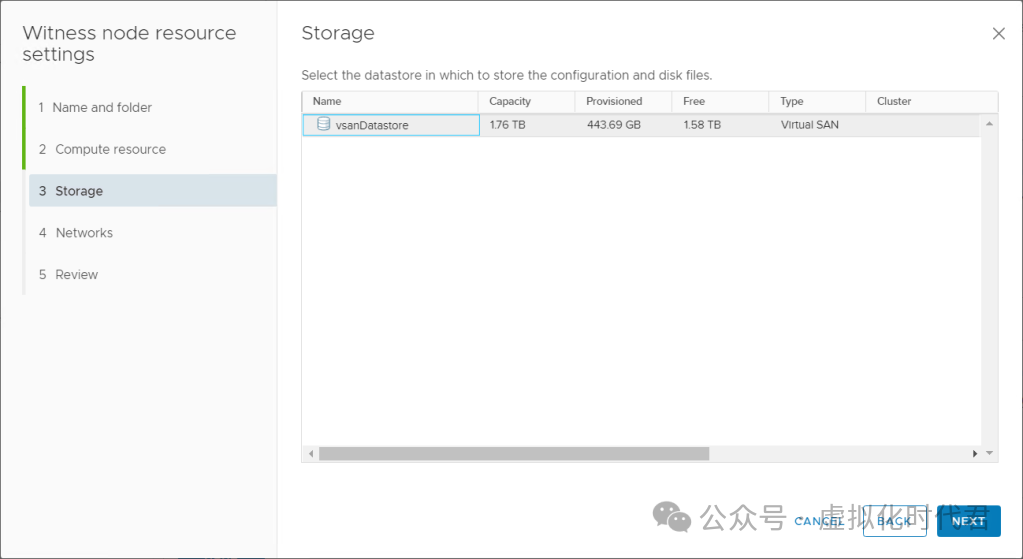Click vertical scrollbar up arrow
1023x559 pixels.
pos(990,124)
